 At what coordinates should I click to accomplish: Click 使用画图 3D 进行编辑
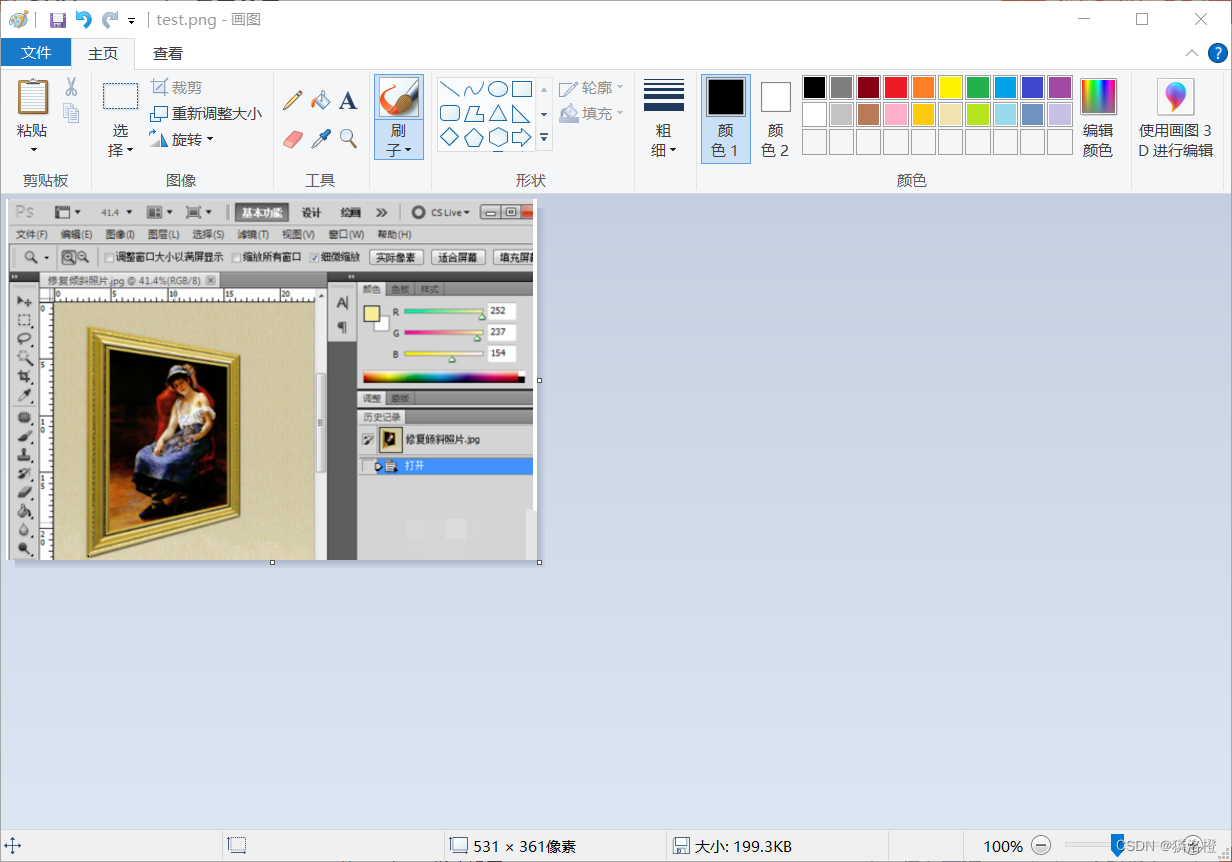[1176, 118]
